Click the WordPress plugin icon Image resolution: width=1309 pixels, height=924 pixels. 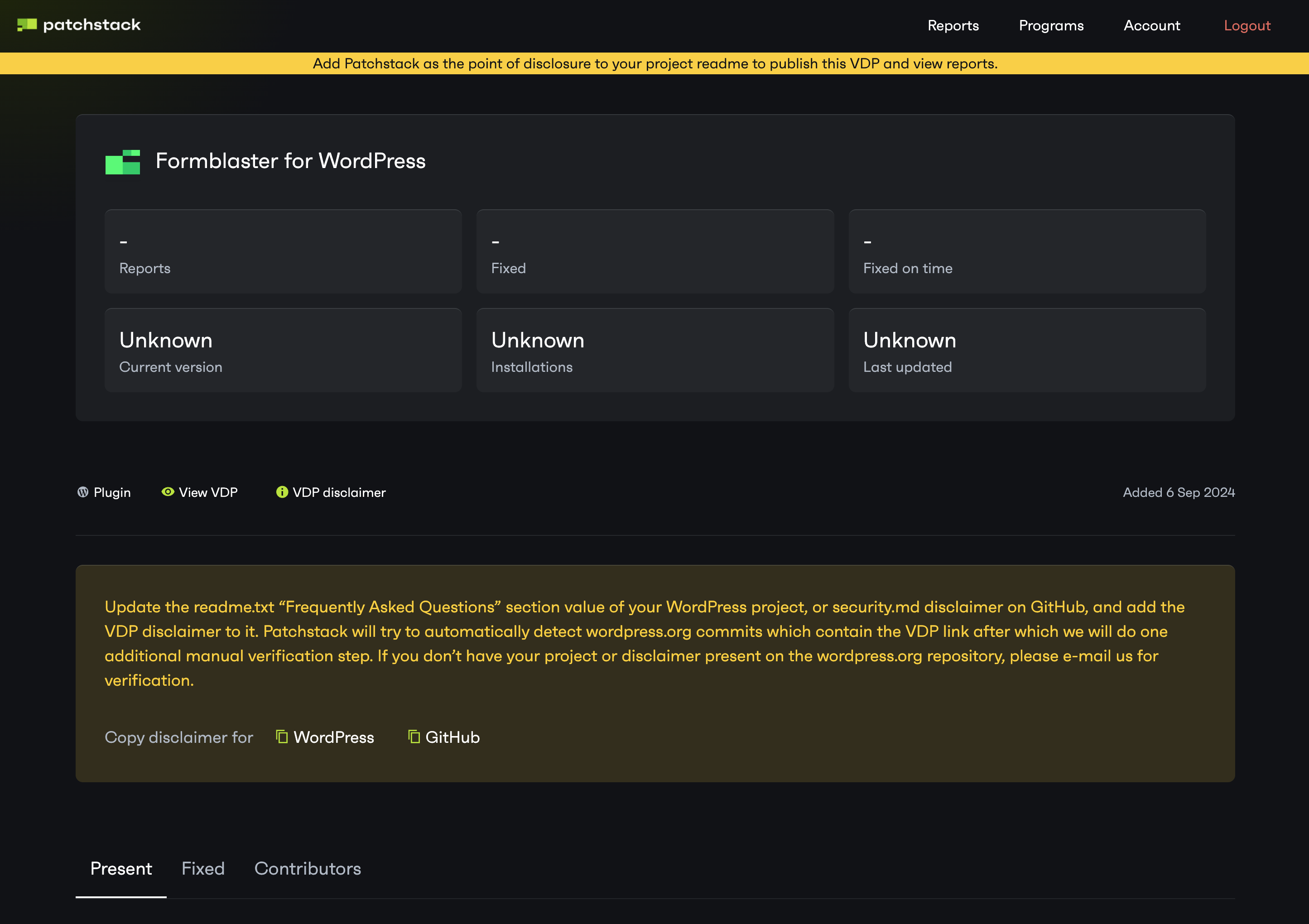coord(83,492)
